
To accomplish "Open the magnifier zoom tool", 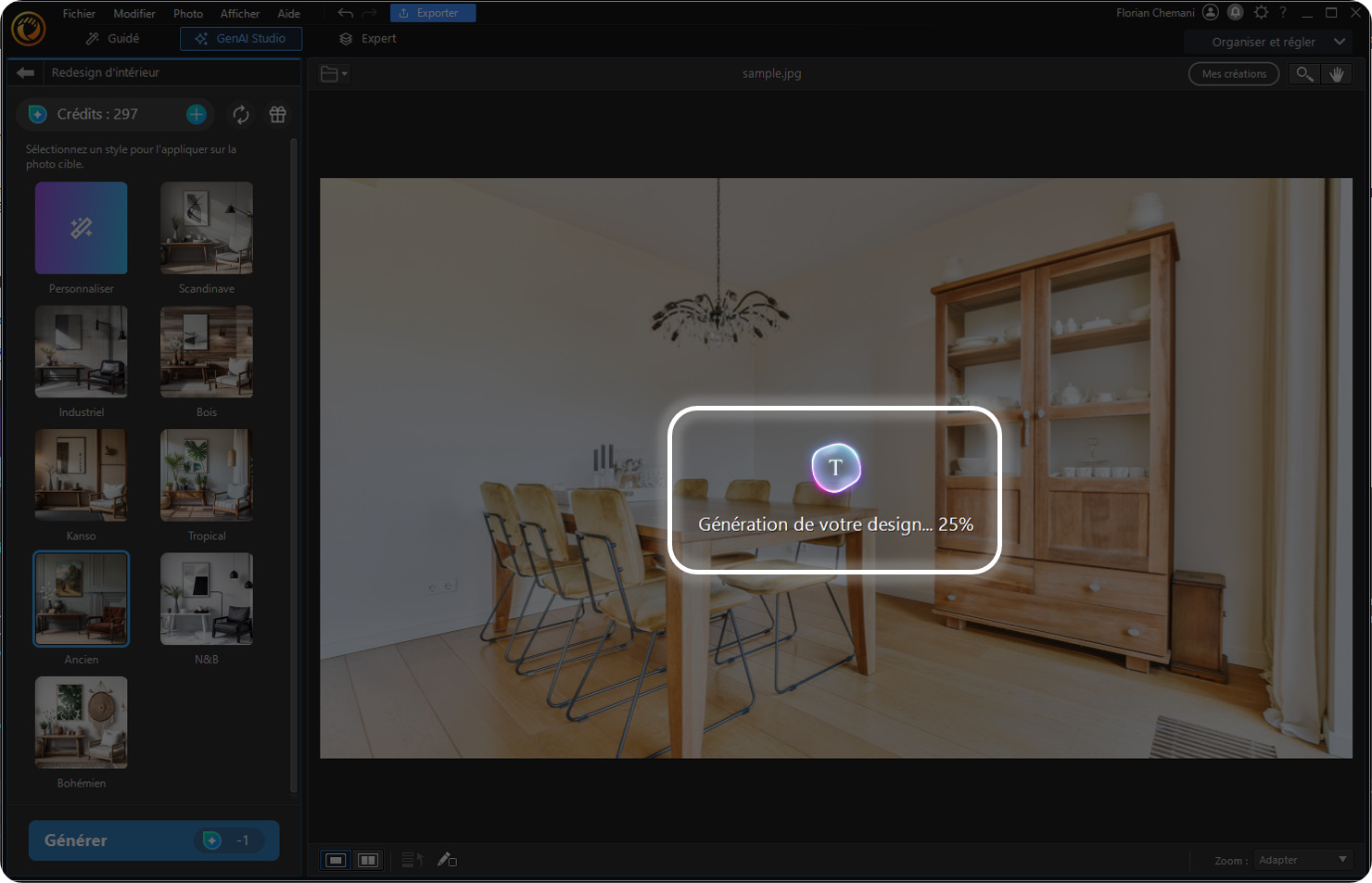I will click(1304, 73).
